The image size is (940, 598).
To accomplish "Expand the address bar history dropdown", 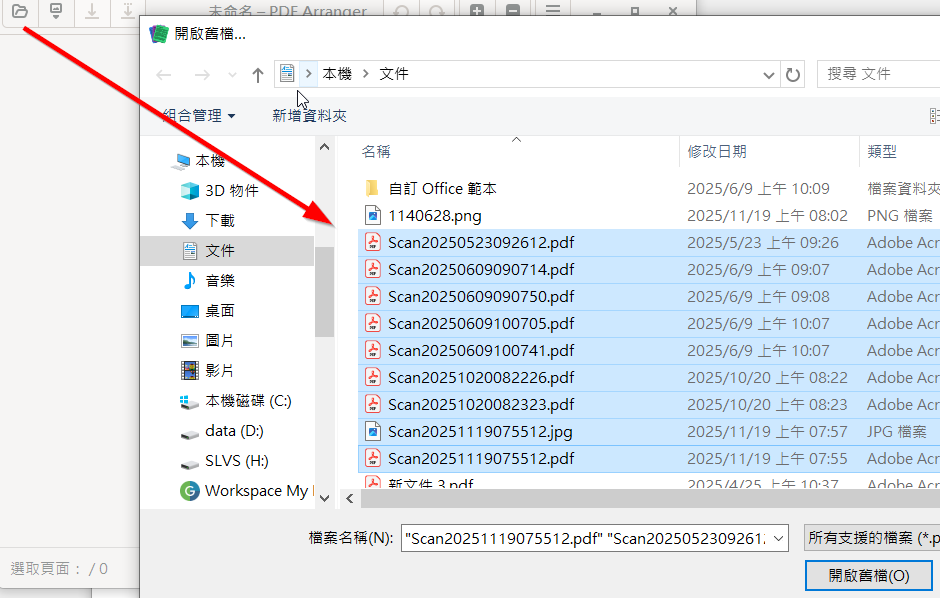I will pyautogui.click(x=768, y=75).
